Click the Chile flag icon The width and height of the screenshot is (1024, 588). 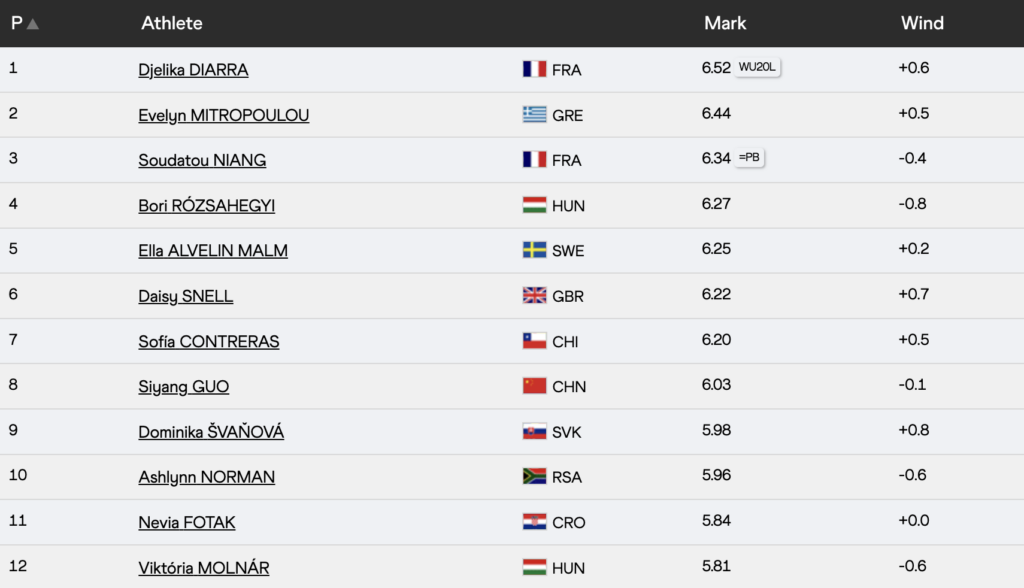tap(534, 341)
